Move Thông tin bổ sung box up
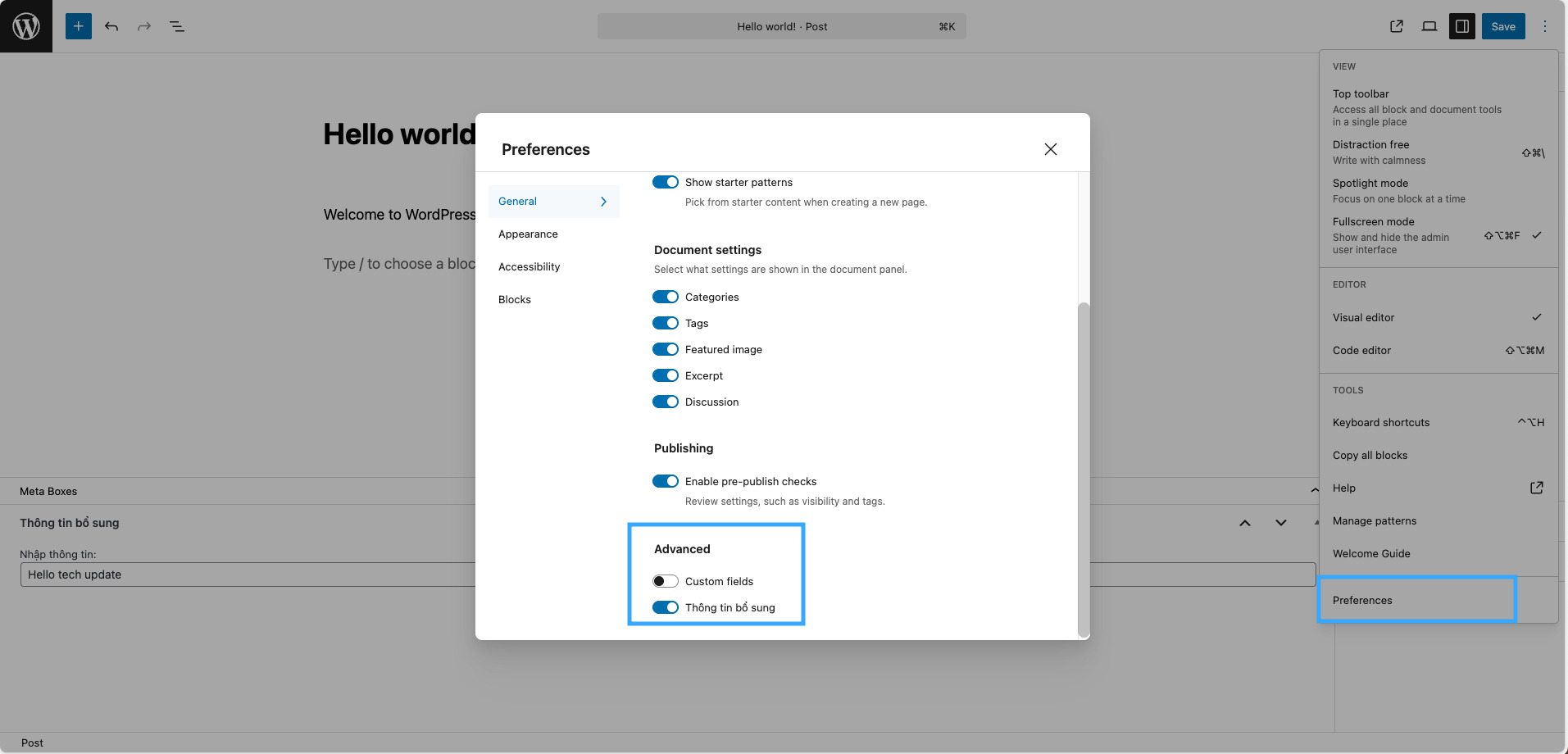The height and width of the screenshot is (754, 1568). coord(1245,523)
